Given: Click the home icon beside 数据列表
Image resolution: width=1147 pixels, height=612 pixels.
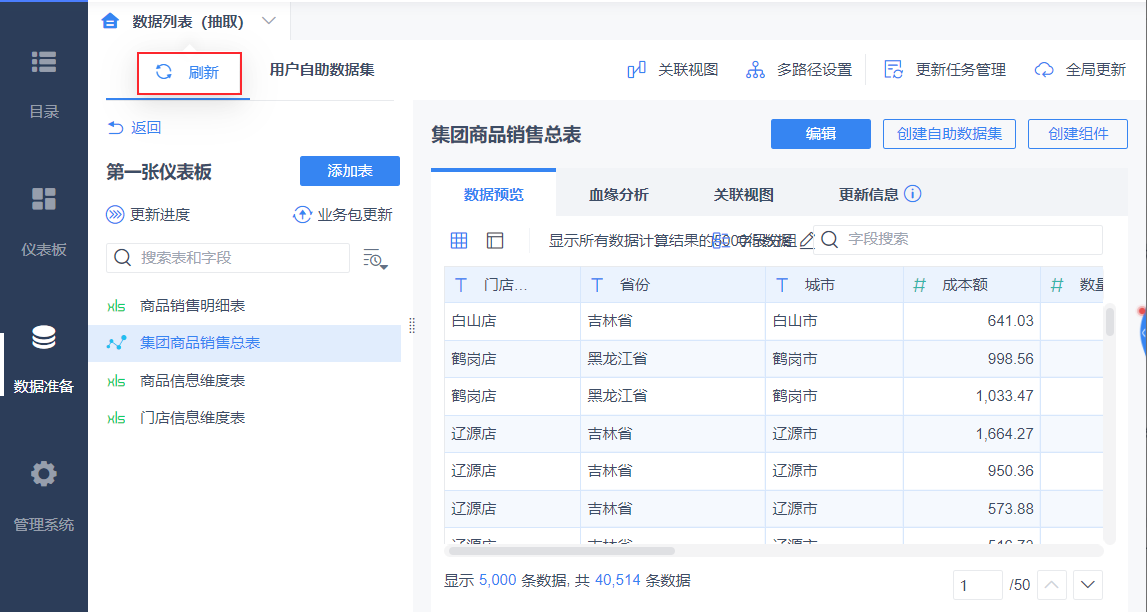Looking at the screenshot, I should point(110,21).
